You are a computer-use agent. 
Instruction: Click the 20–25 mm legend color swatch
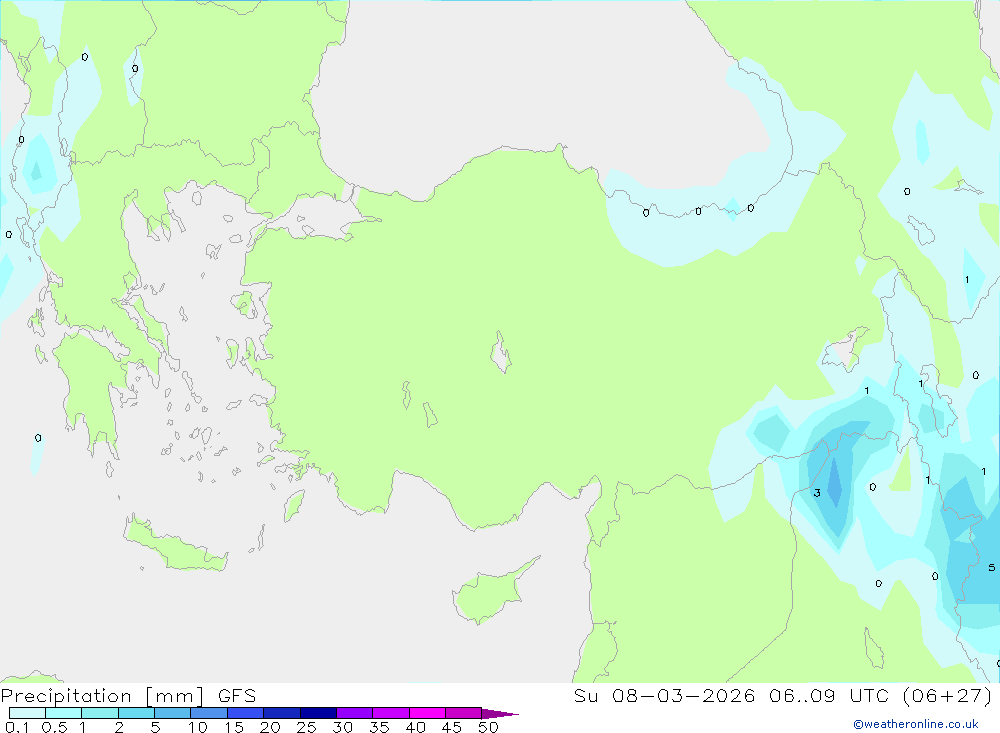coord(281,713)
